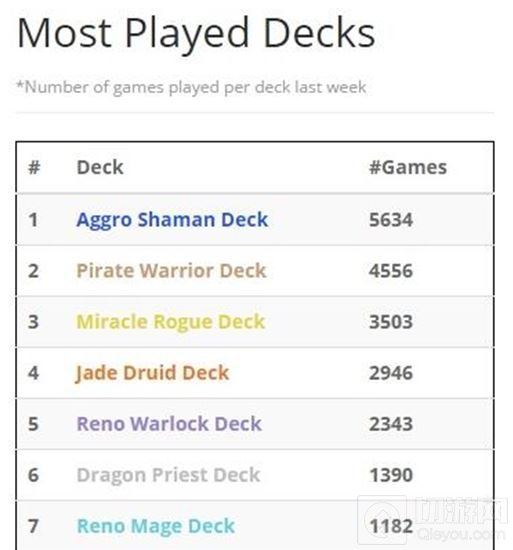Click the games played per deck subtitle
The width and height of the screenshot is (513, 550).
coord(191,87)
